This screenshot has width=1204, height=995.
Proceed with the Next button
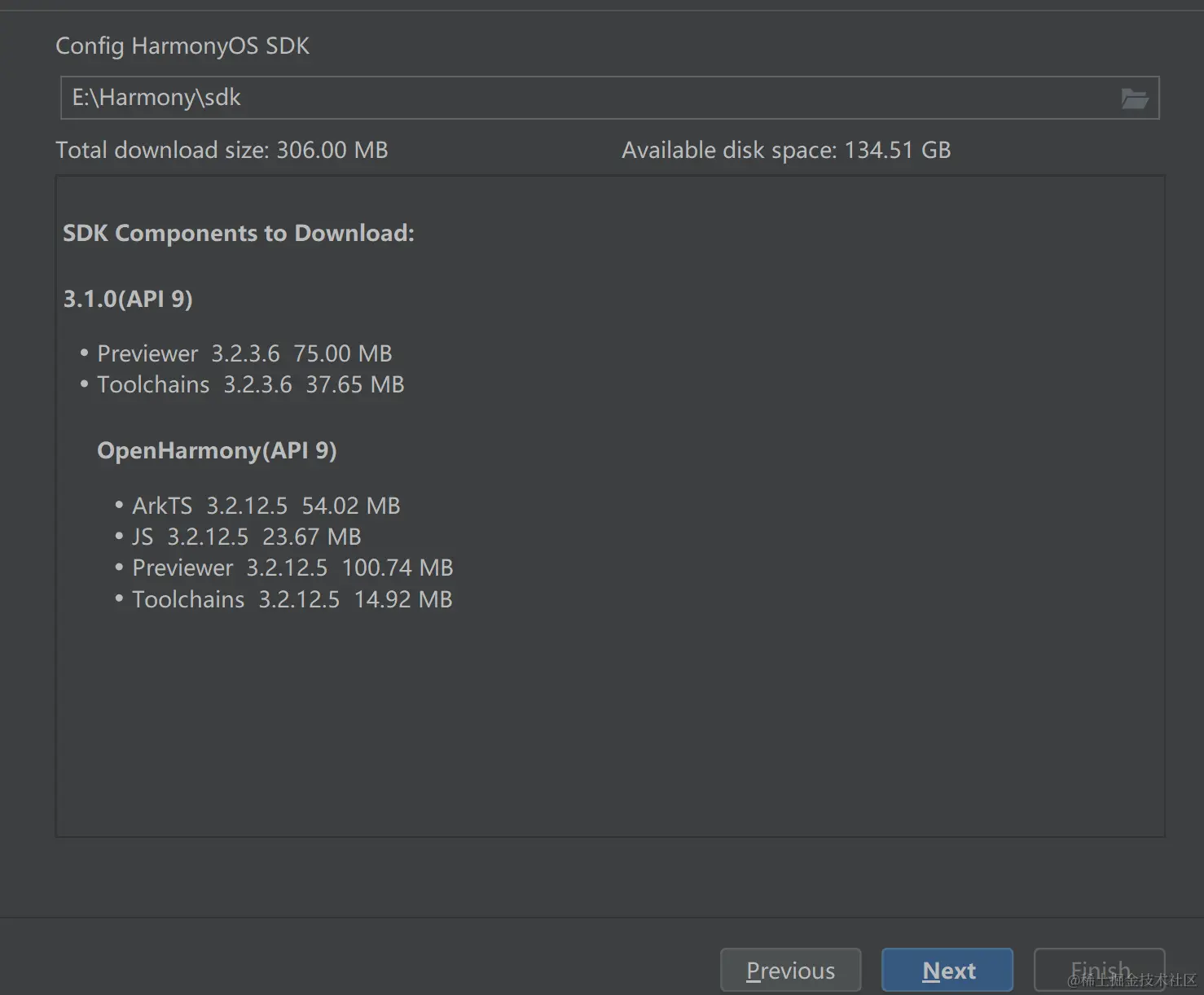(x=947, y=970)
